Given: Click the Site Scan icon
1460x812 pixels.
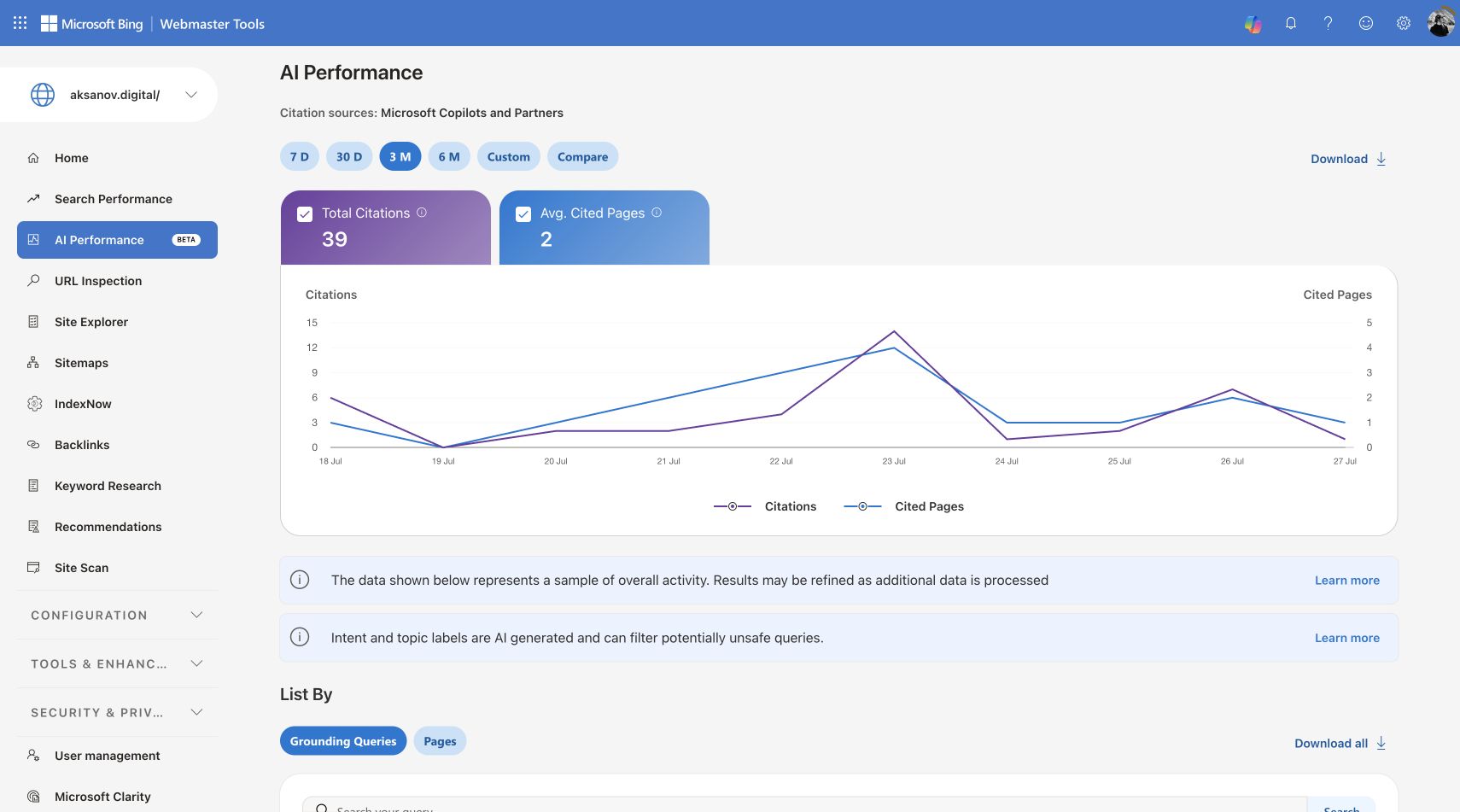Looking at the screenshot, I should [x=33, y=568].
